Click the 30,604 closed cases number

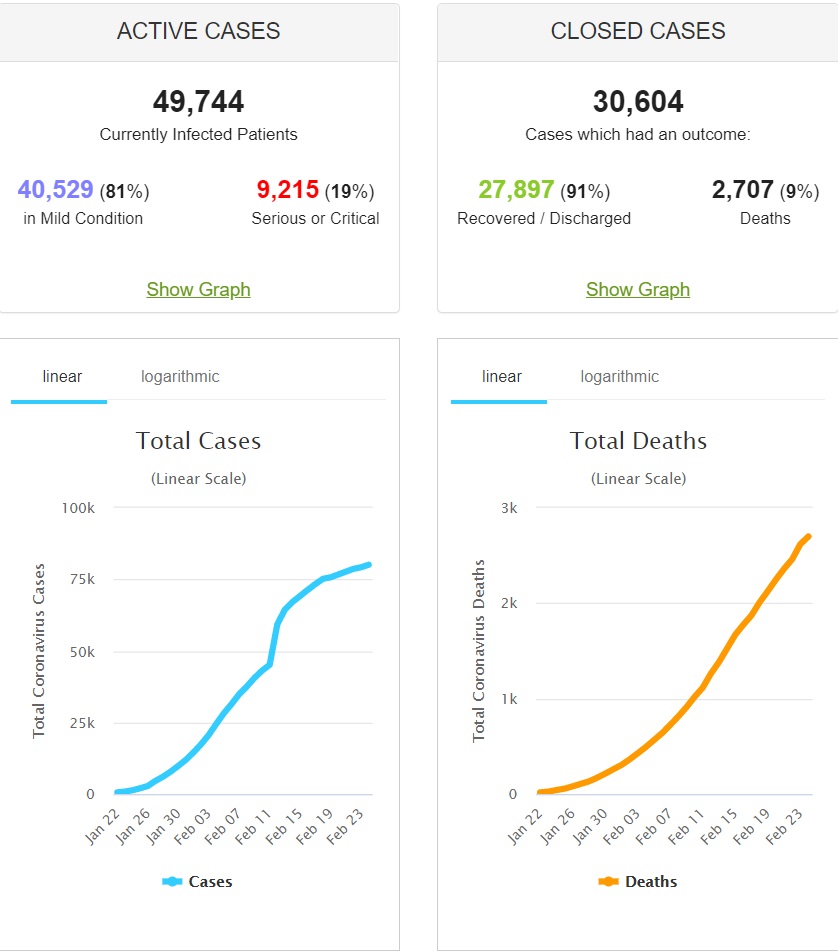[638, 102]
